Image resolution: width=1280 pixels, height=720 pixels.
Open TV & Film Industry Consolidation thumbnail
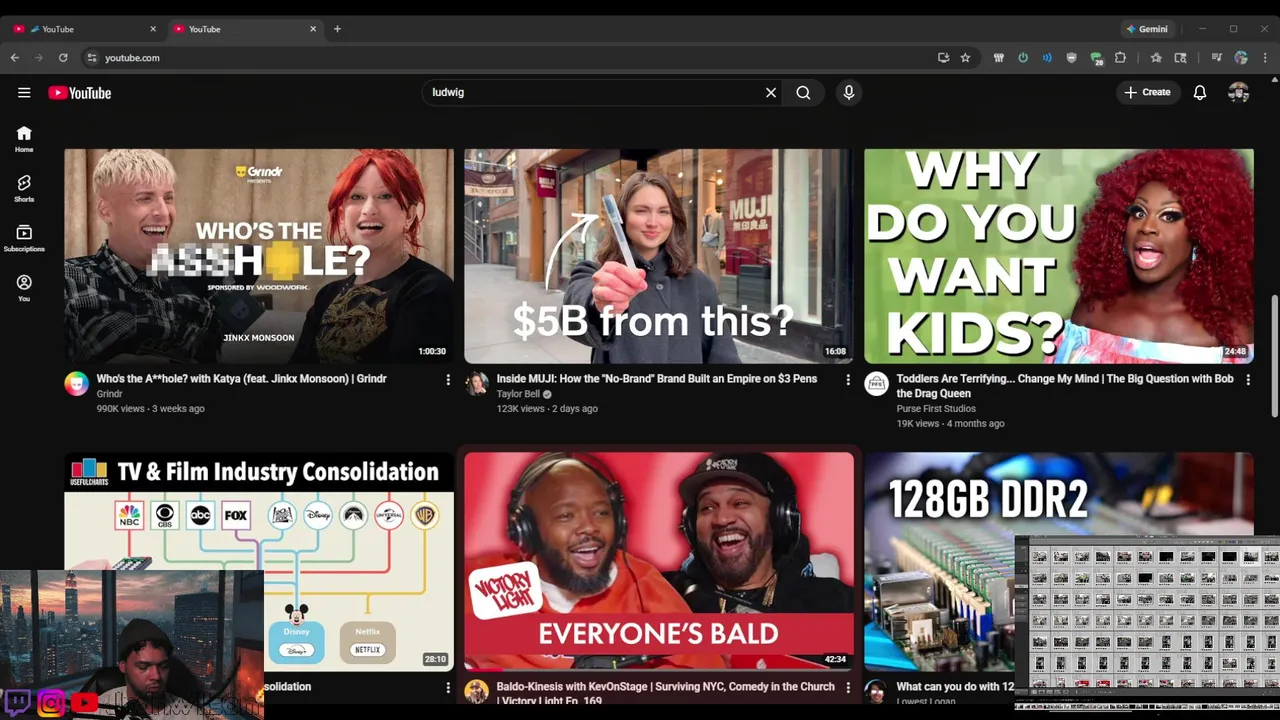(x=259, y=561)
